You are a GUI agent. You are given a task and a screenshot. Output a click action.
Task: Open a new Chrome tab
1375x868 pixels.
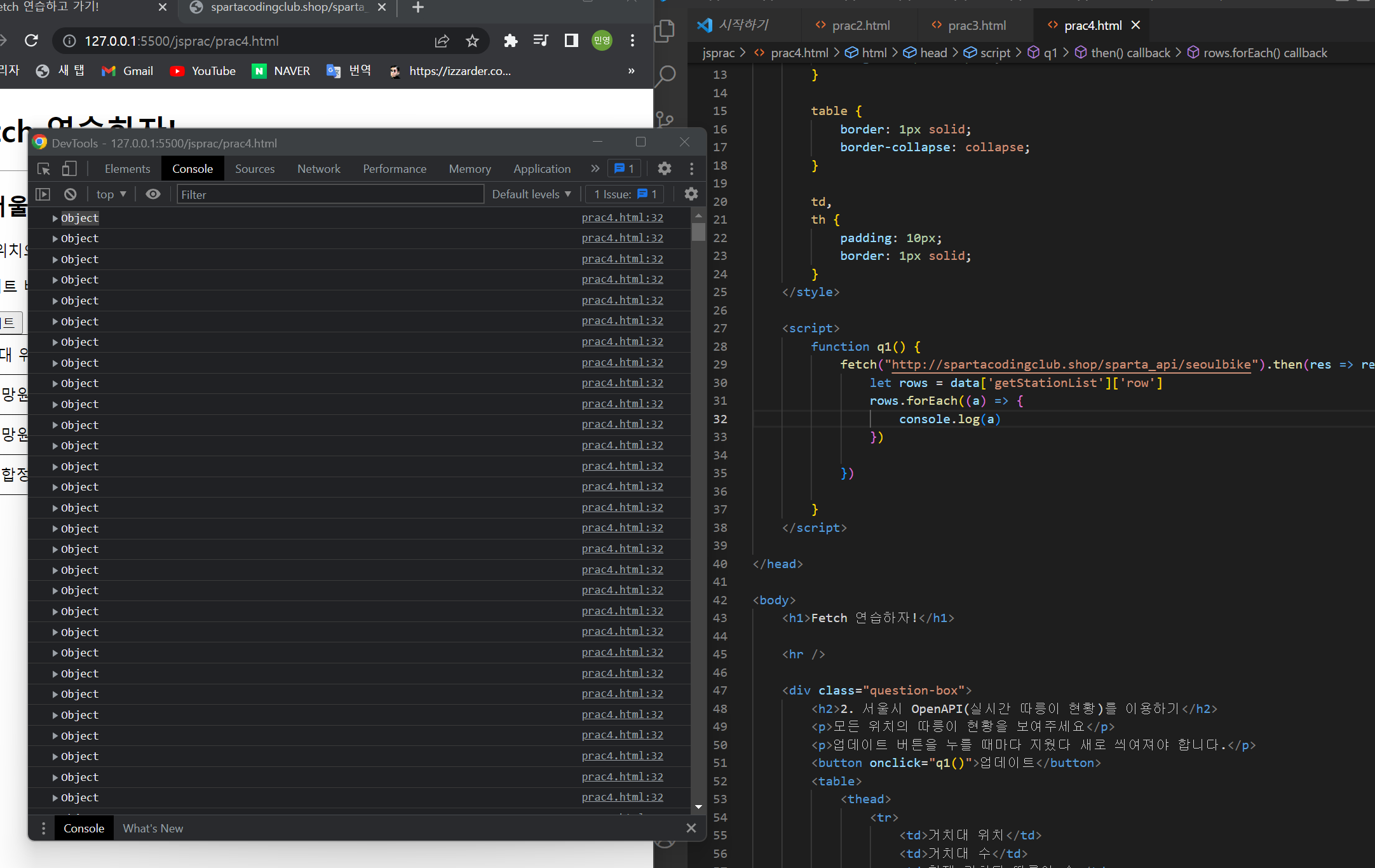tap(417, 7)
